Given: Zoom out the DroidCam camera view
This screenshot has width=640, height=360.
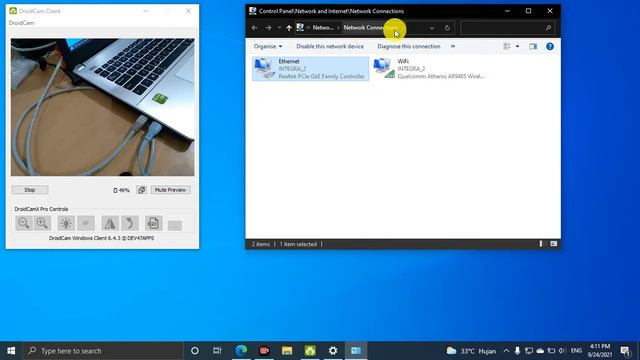Looking at the screenshot, I should click(x=24, y=223).
